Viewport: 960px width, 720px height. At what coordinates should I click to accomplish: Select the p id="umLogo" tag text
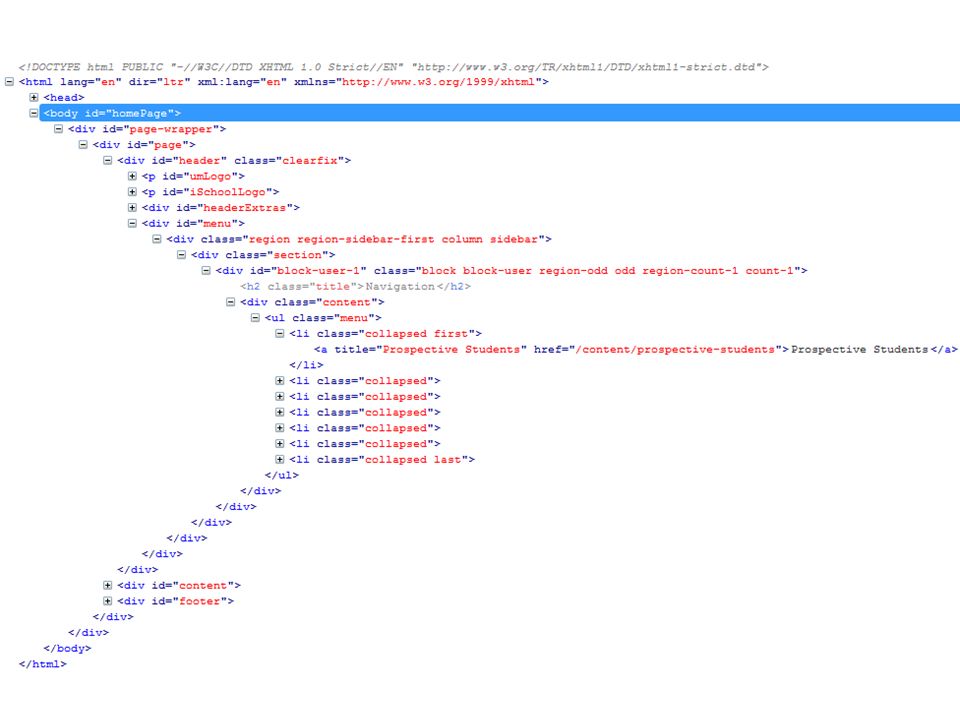pos(193,176)
